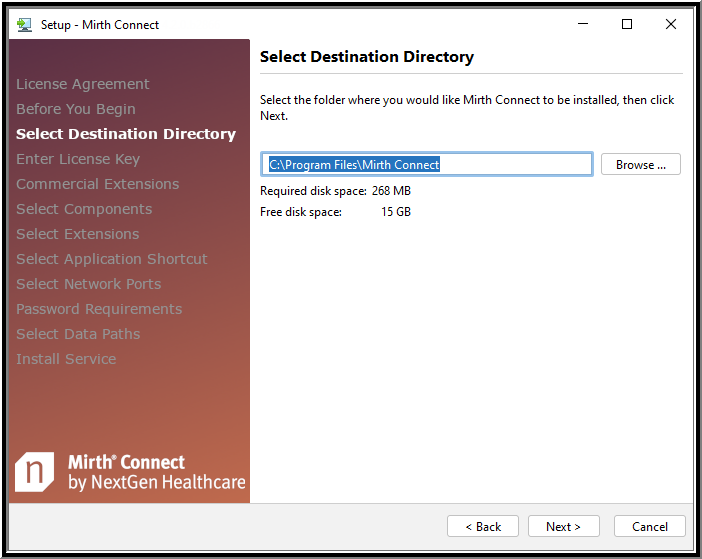Select the Before You Begin step

pos(76,109)
